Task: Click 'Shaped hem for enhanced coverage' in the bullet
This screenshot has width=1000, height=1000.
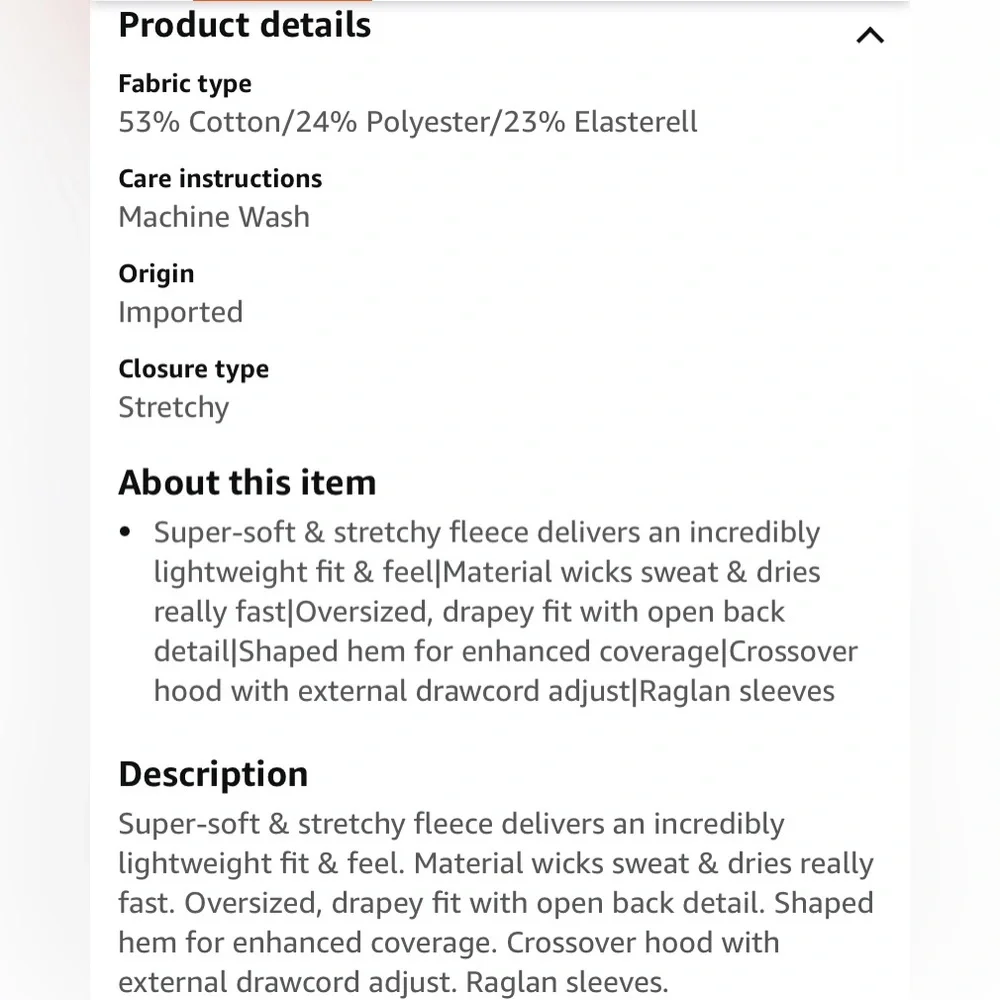Action: pyautogui.click(x=479, y=652)
